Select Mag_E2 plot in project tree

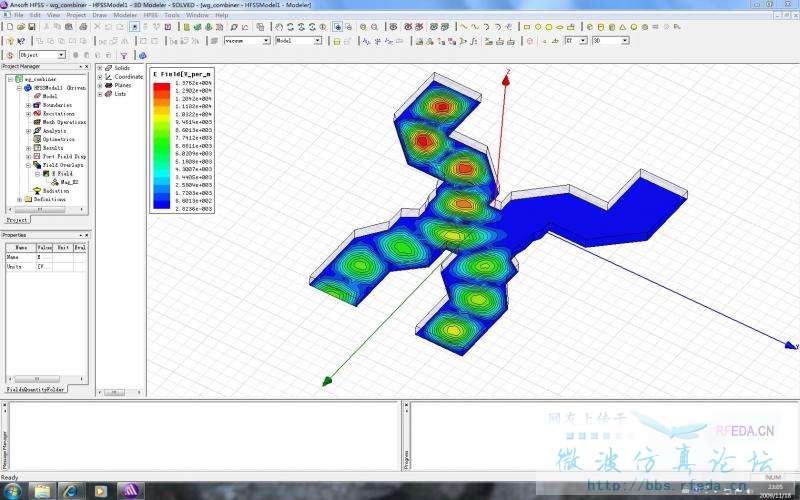[69, 182]
